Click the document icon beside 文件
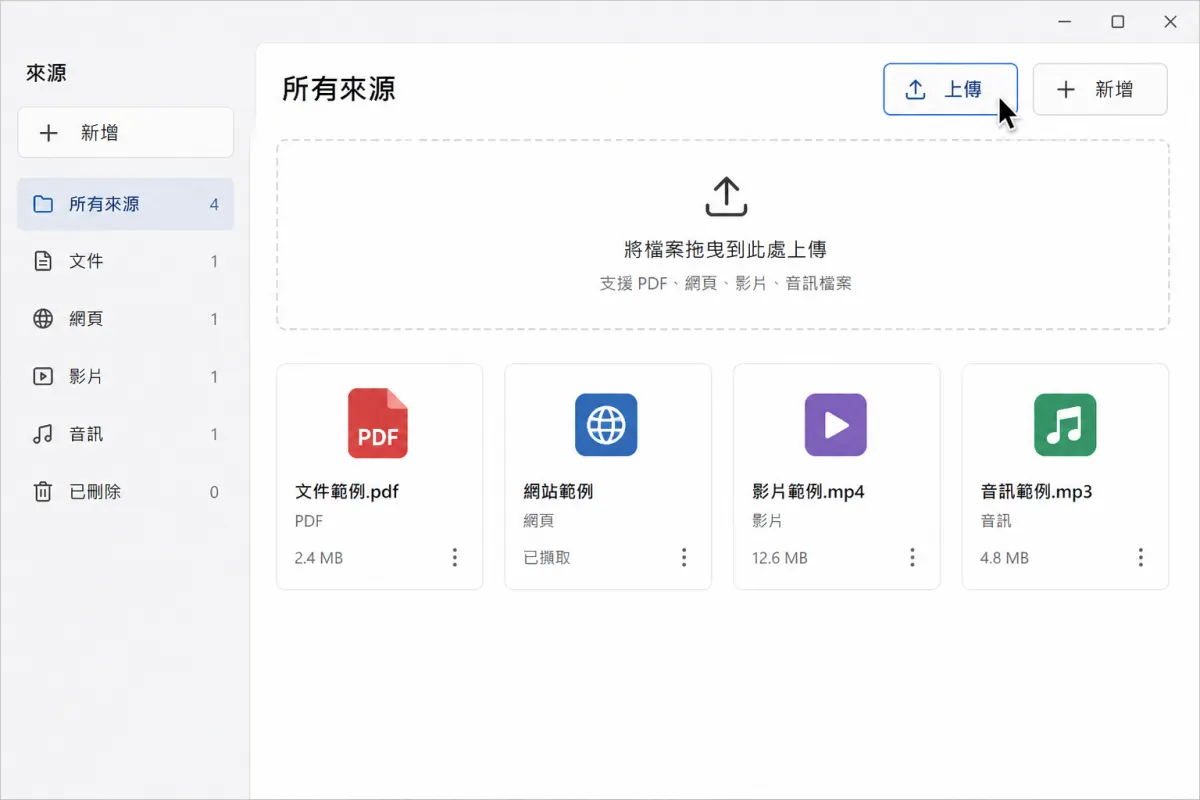Viewport: 1200px width, 800px height. tap(43, 262)
